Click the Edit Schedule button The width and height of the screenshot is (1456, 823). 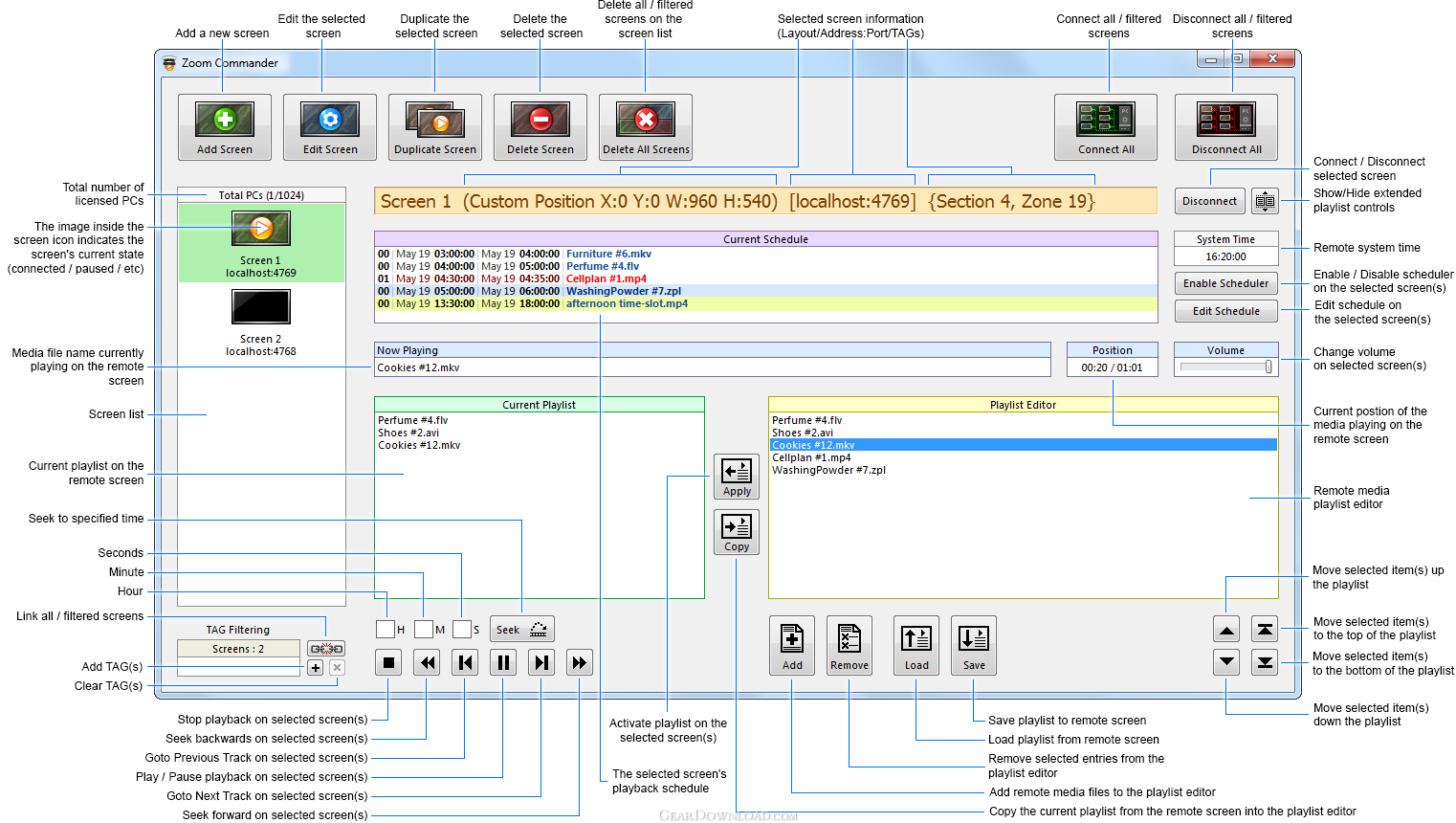coord(1225,311)
